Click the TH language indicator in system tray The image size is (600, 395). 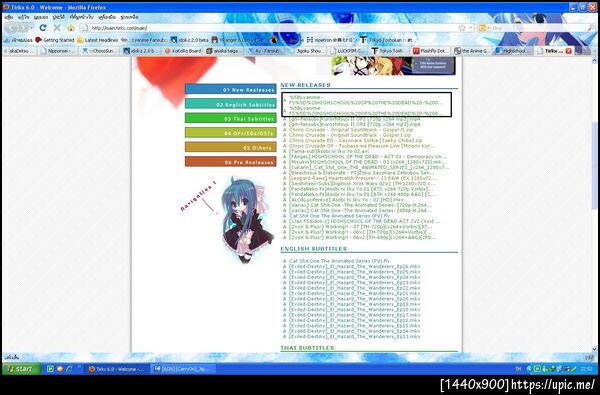click(518, 369)
